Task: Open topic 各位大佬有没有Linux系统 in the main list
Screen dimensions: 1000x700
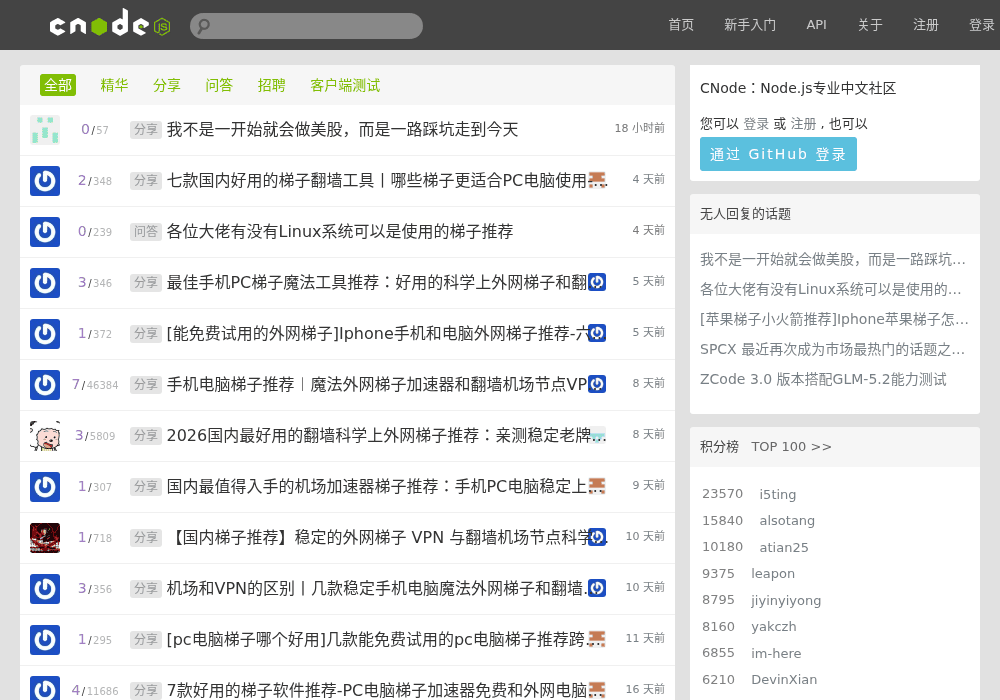Action: pos(339,231)
